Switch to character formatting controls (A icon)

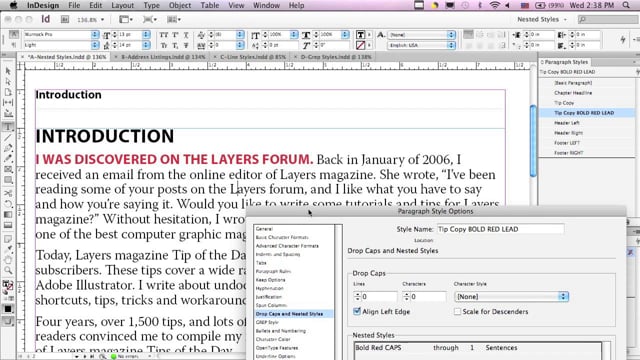[x=13, y=34]
